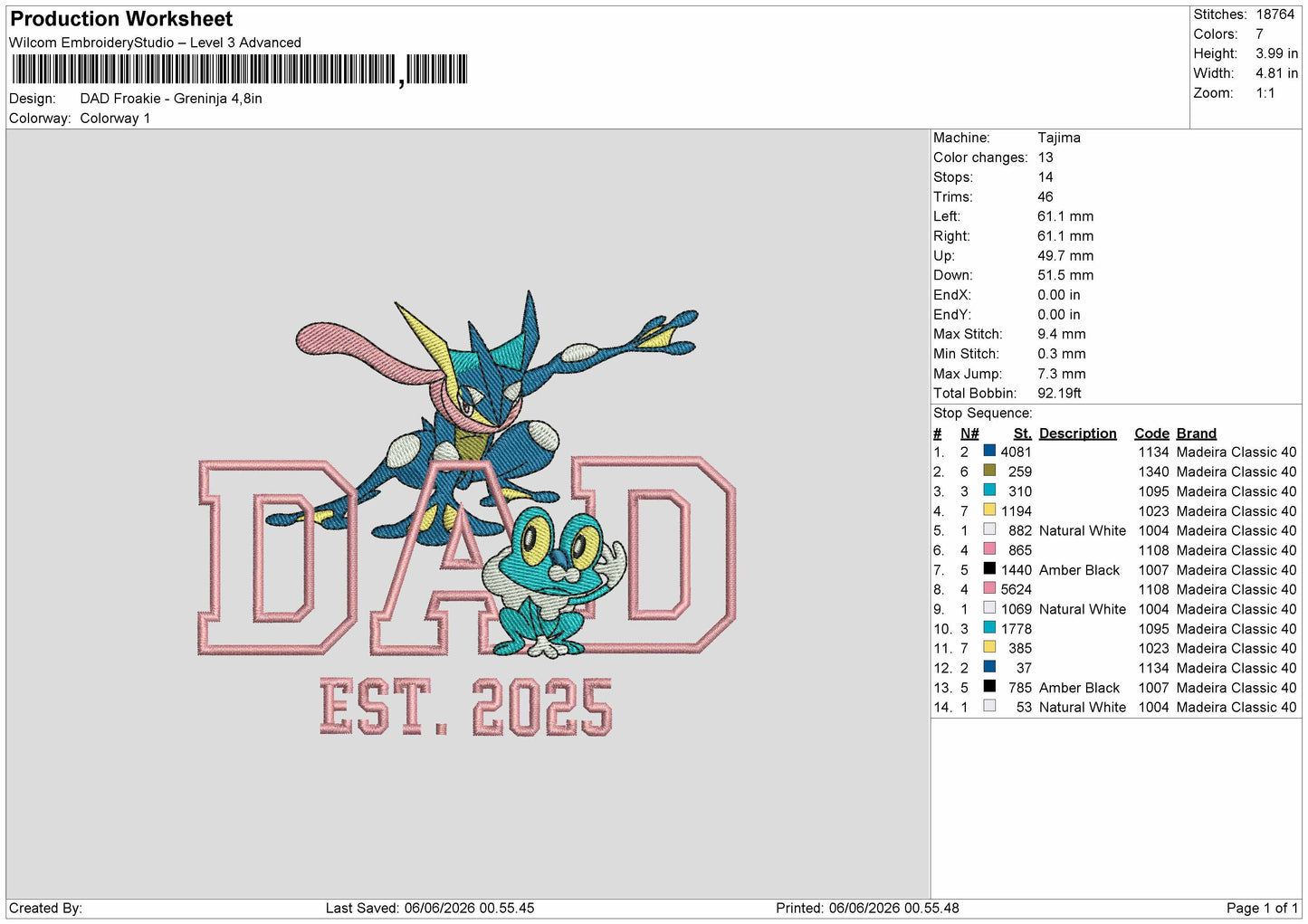The image size is (1308, 924).
Task: Click code 1340 in row 2
Action: click(x=1153, y=472)
